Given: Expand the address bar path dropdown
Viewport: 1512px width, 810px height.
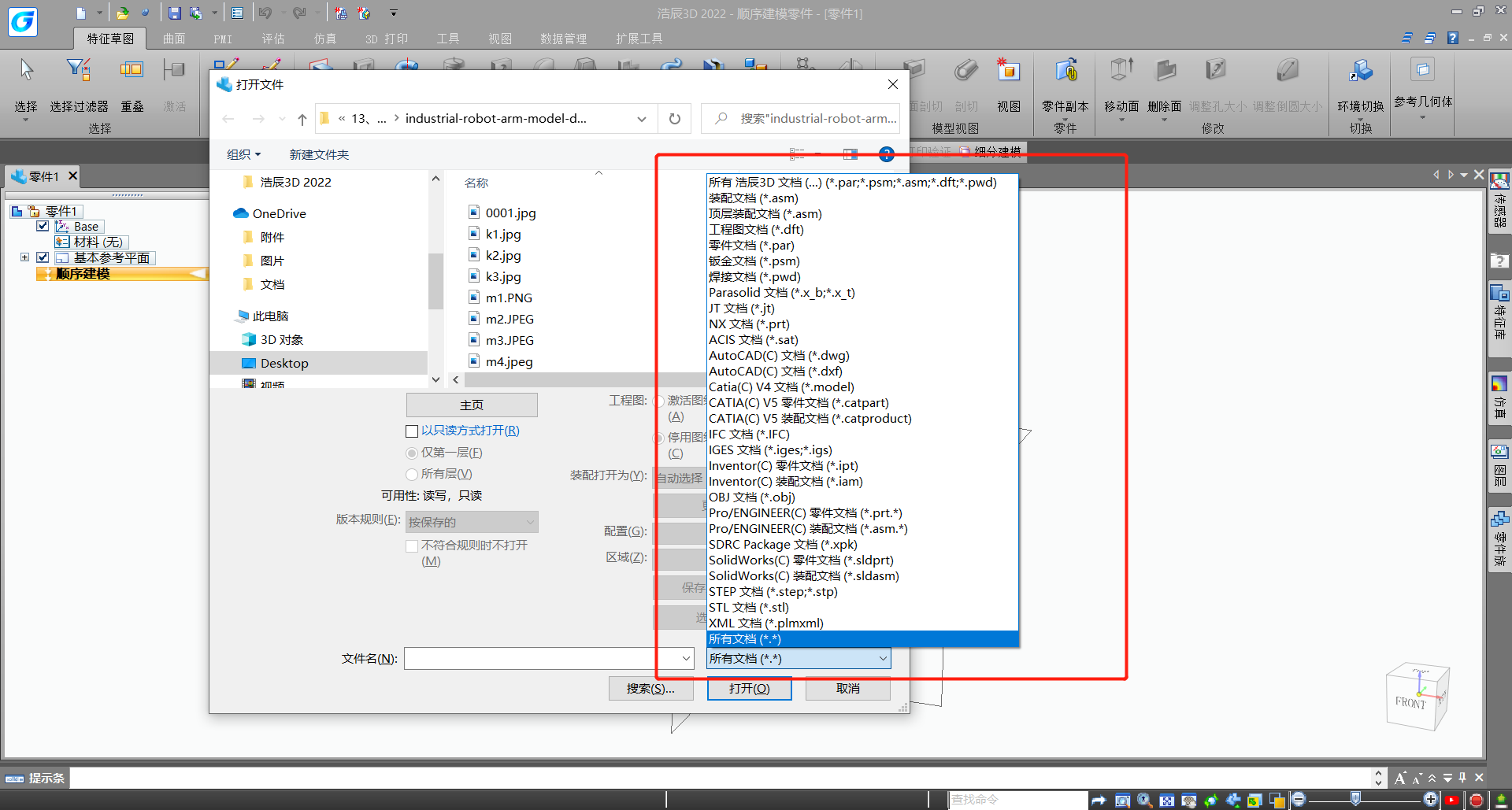Looking at the screenshot, I should click(642, 119).
